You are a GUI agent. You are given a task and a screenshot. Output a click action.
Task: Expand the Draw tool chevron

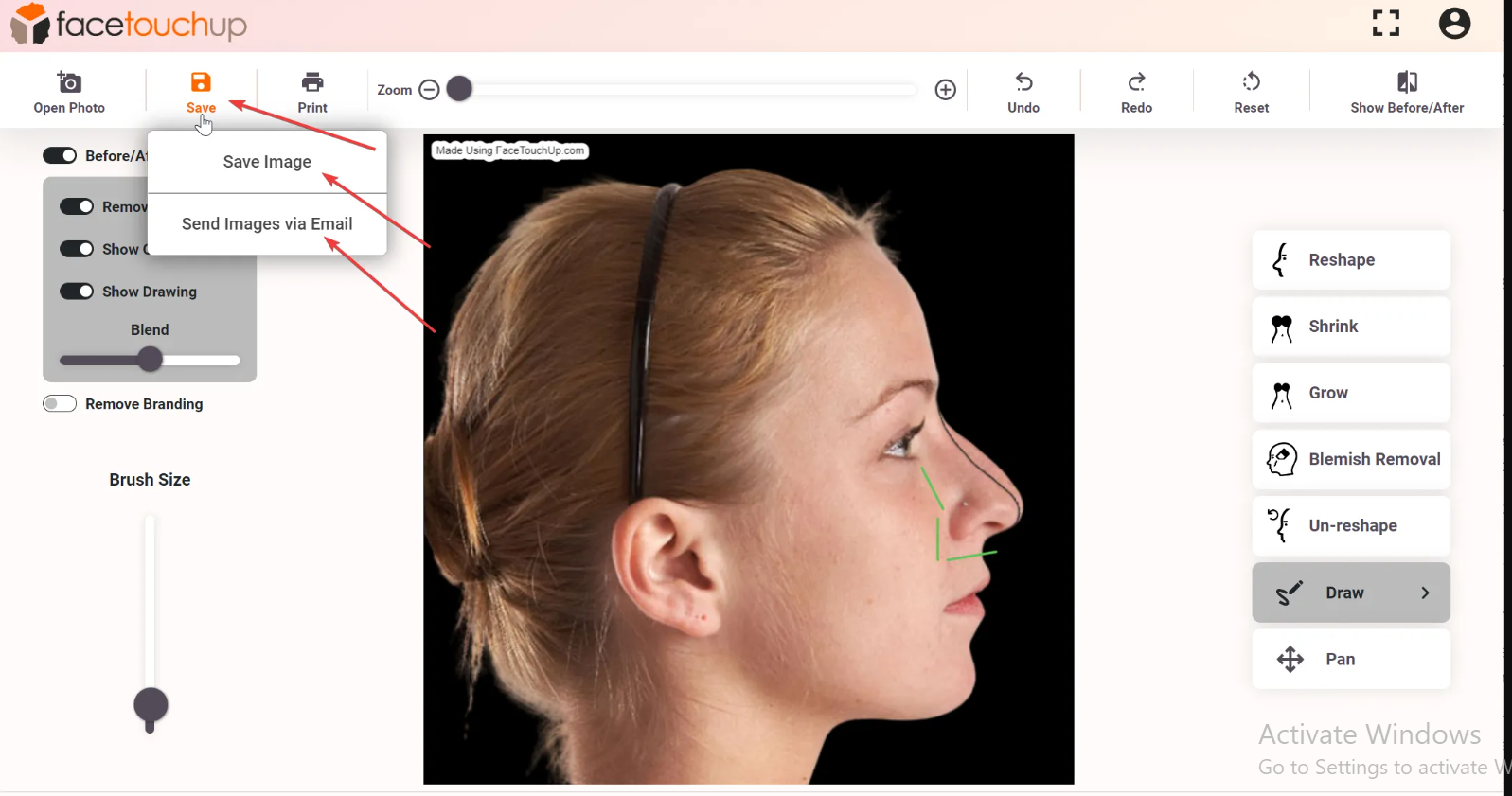point(1425,593)
